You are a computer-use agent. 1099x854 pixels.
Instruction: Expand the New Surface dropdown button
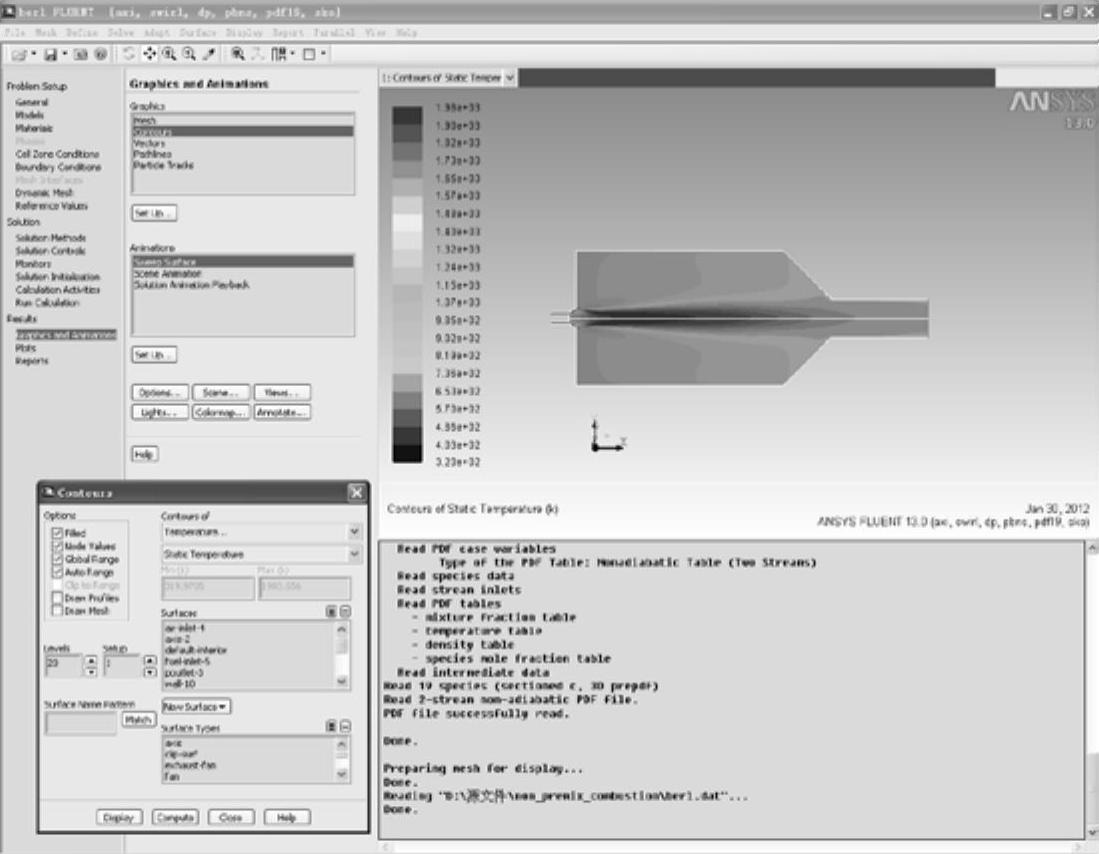(x=196, y=706)
